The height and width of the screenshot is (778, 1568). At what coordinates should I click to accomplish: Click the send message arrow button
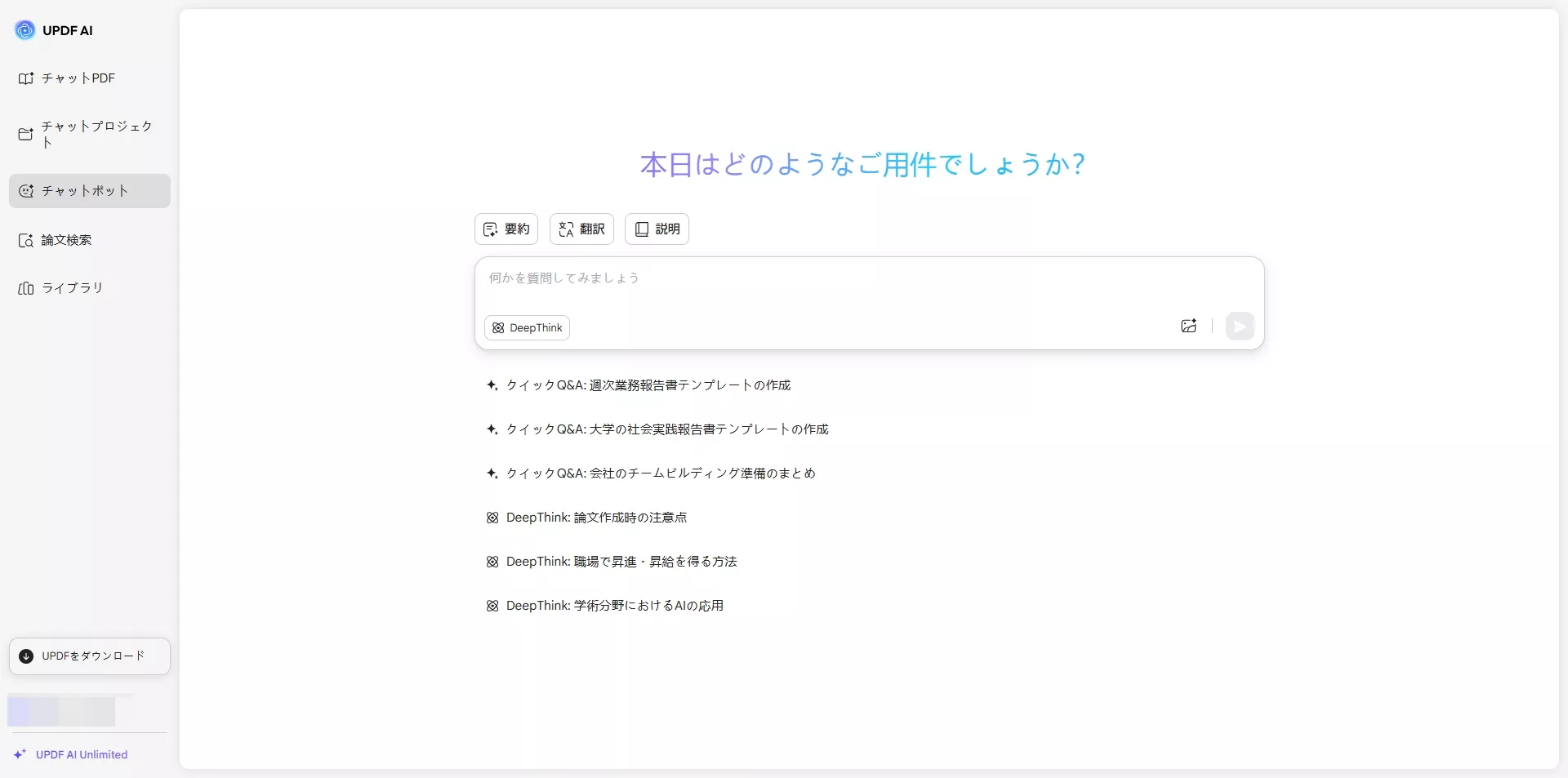[1240, 326]
